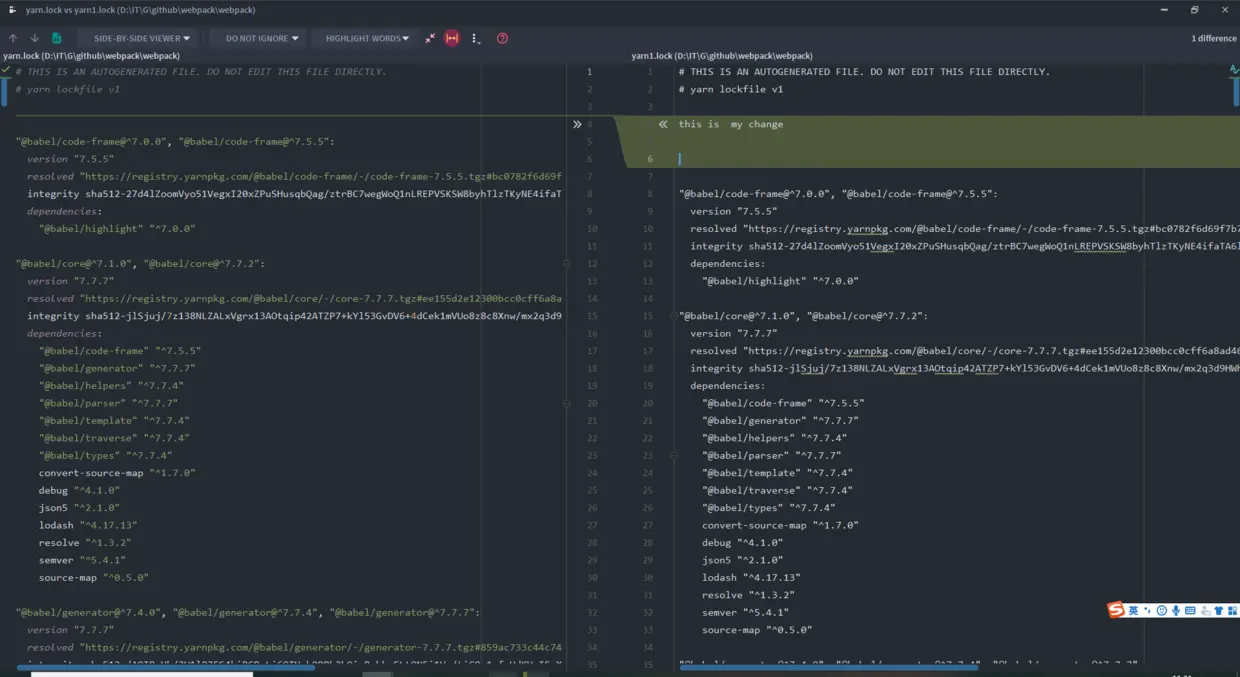Viewport: 1240px width, 677px height.
Task: Click 'version "7.5.5"' in left pane
Action: tap(70, 158)
